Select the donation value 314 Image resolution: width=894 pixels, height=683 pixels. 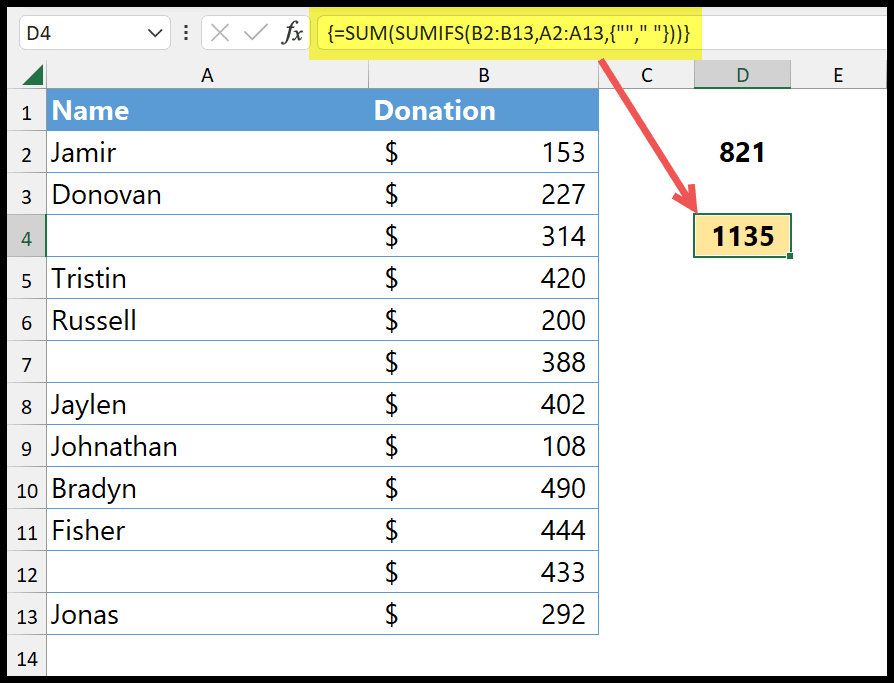tap(483, 236)
